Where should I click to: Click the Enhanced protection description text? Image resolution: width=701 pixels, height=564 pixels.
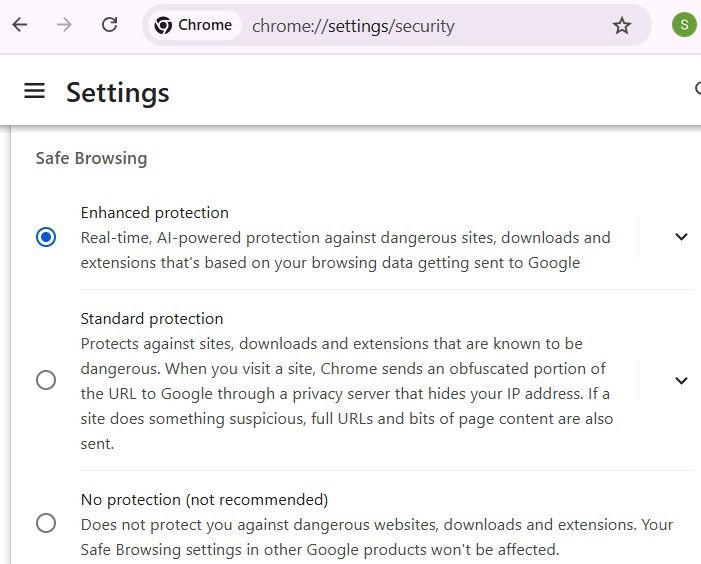click(345, 250)
